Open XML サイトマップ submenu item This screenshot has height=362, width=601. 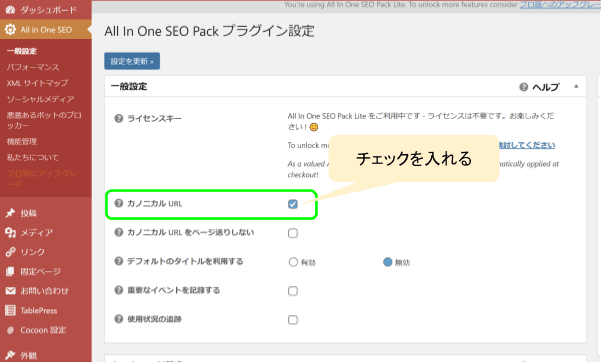coord(37,83)
